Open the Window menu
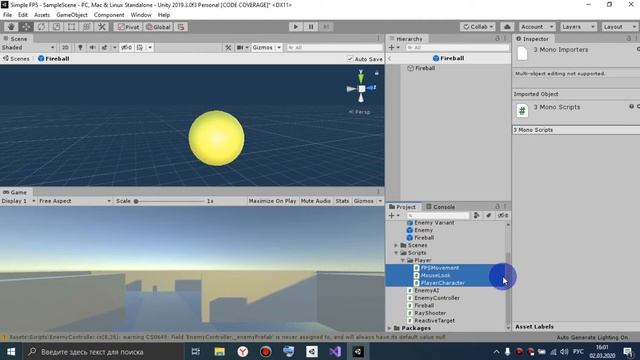Viewport: 640px width, 360px height. pyautogui.click(x=141, y=15)
